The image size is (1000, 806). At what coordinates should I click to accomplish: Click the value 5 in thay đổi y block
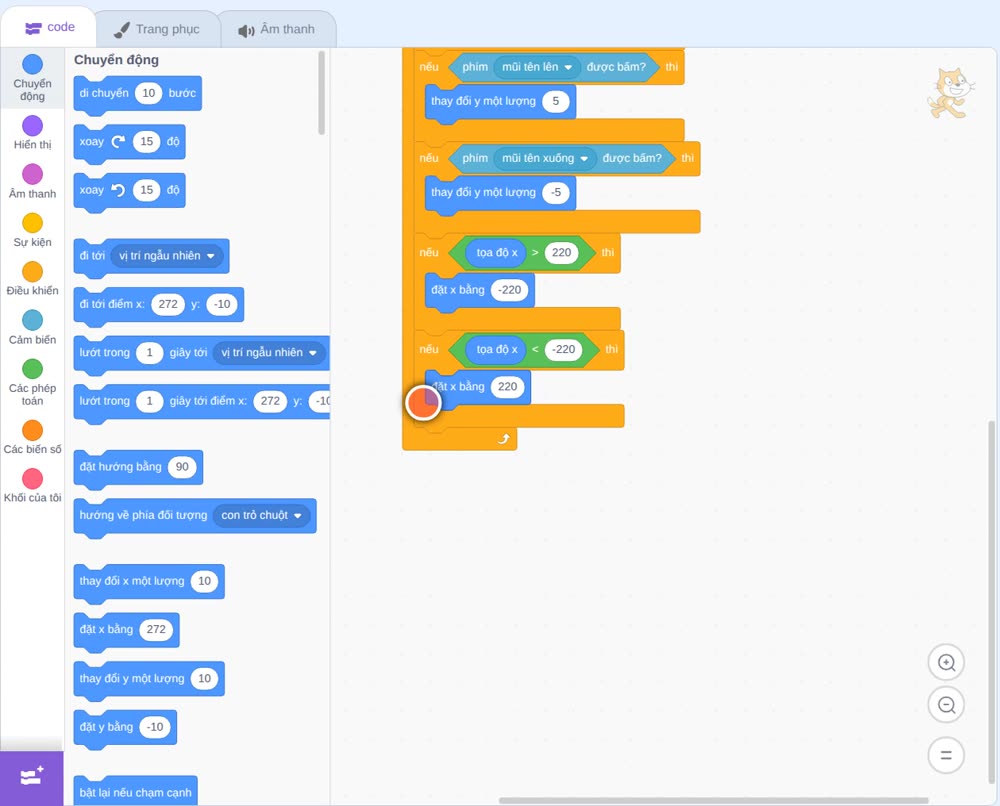pyautogui.click(x=555, y=101)
